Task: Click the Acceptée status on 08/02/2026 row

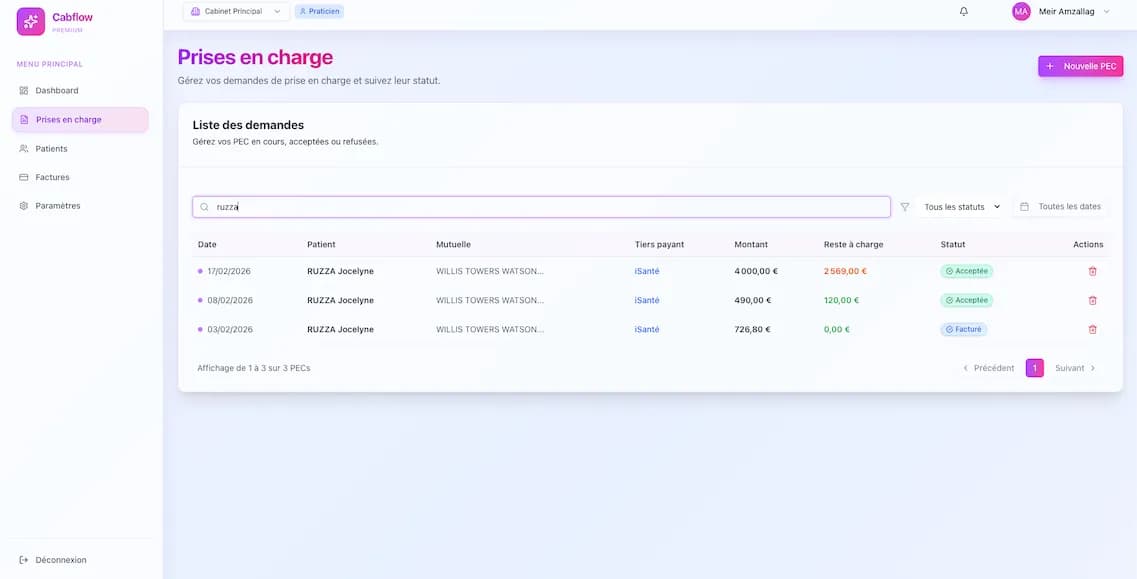Action: pyautogui.click(x=967, y=300)
